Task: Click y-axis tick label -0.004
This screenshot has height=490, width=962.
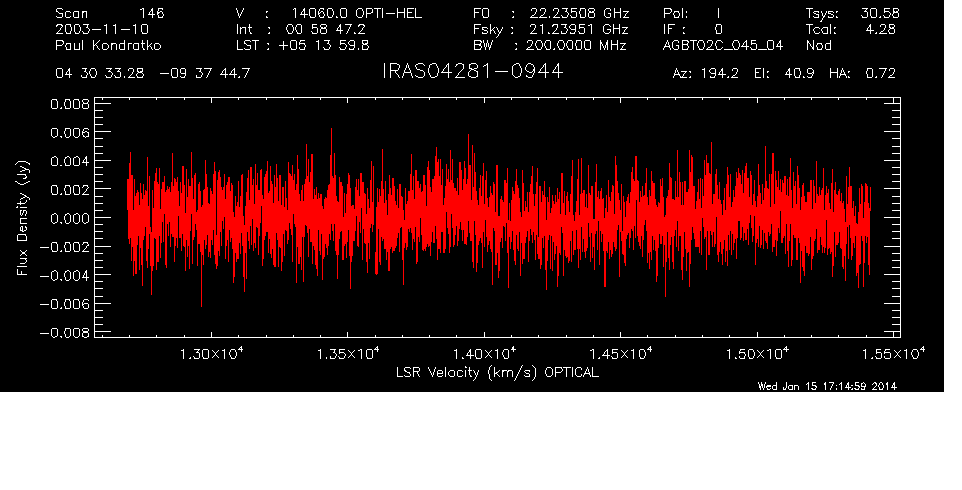Action: [x=65, y=275]
